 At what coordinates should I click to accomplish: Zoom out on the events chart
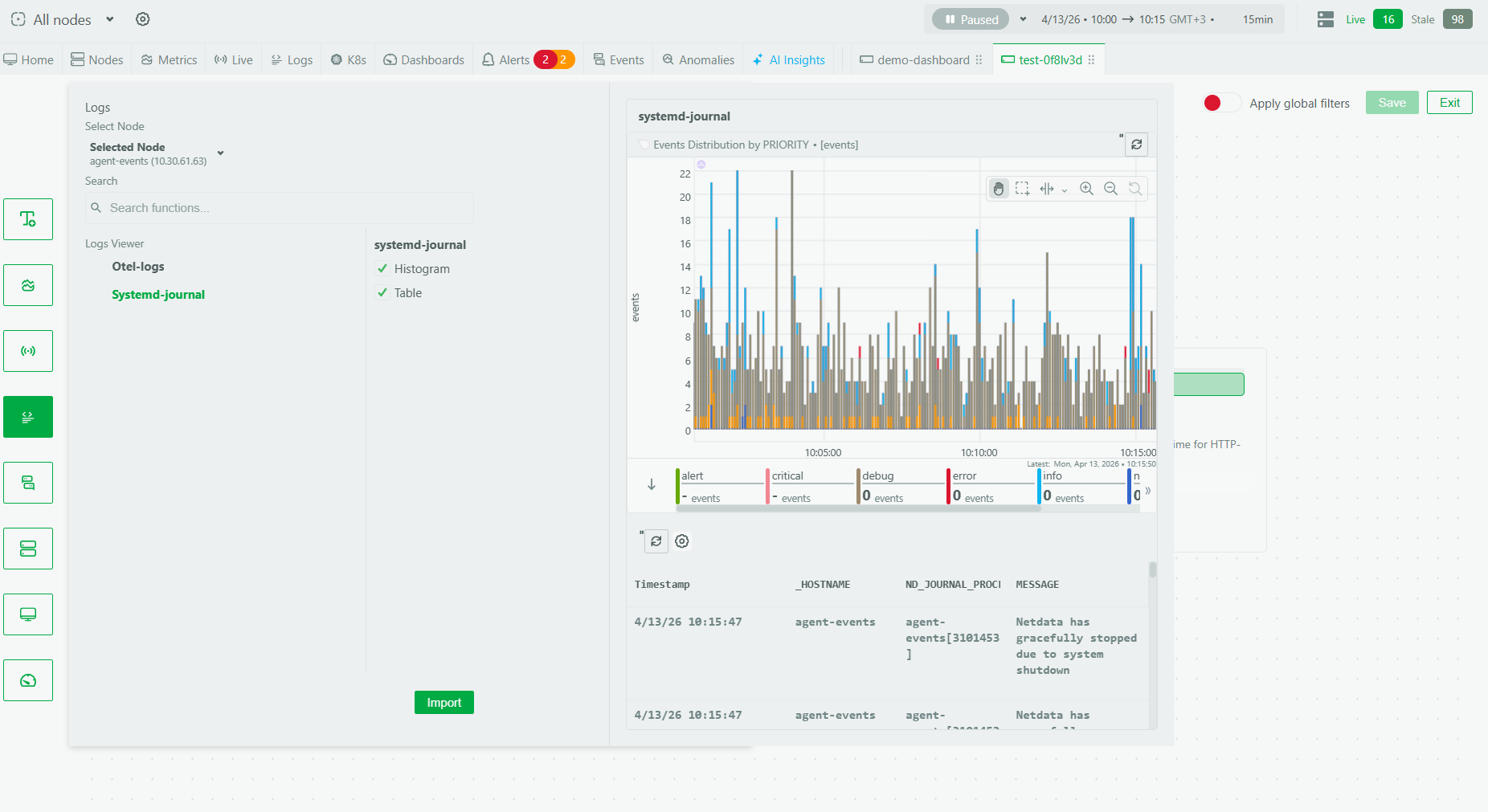pos(1111,189)
